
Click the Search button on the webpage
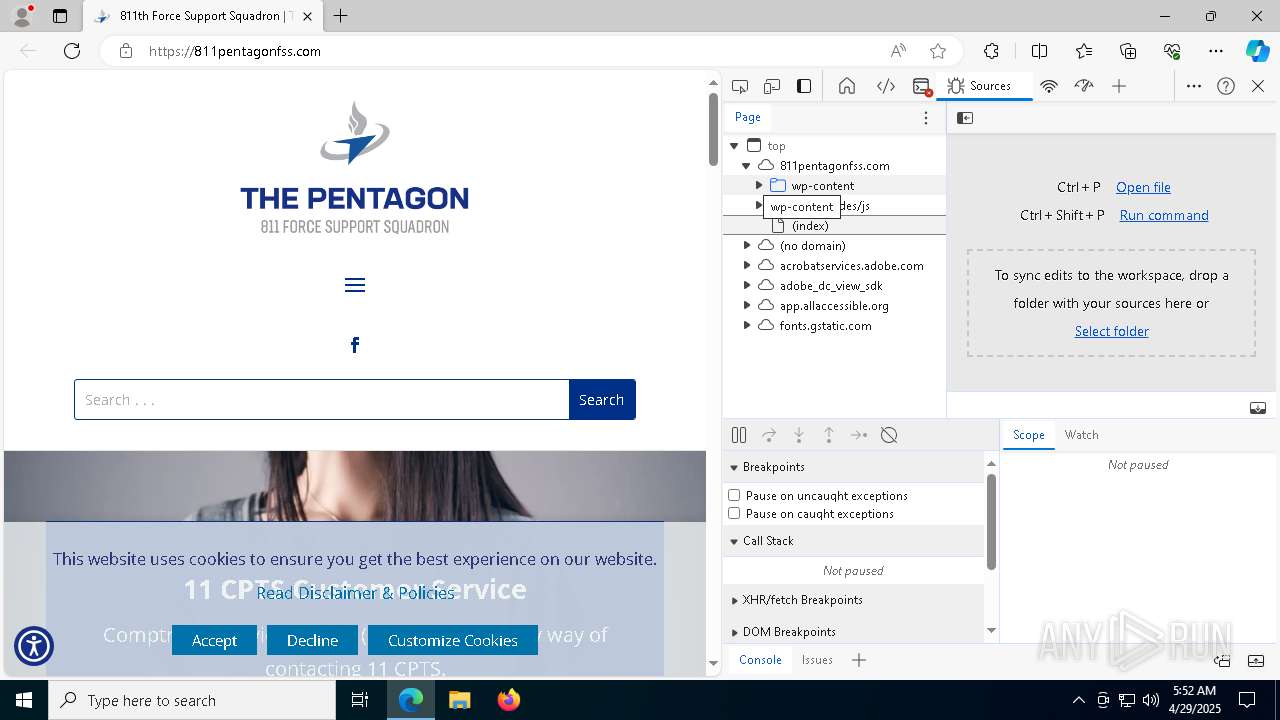602,400
